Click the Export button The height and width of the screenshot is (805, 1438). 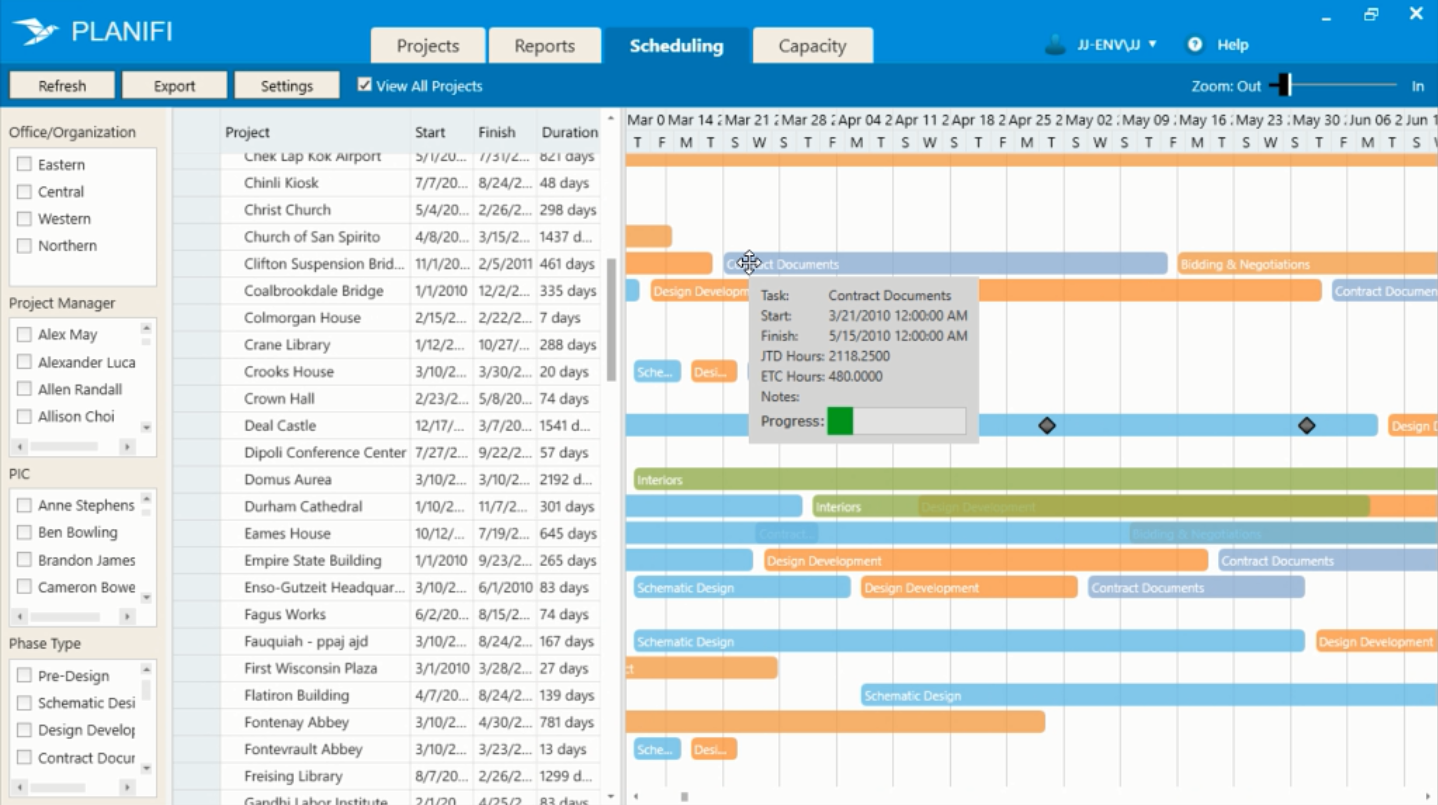(x=175, y=86)
